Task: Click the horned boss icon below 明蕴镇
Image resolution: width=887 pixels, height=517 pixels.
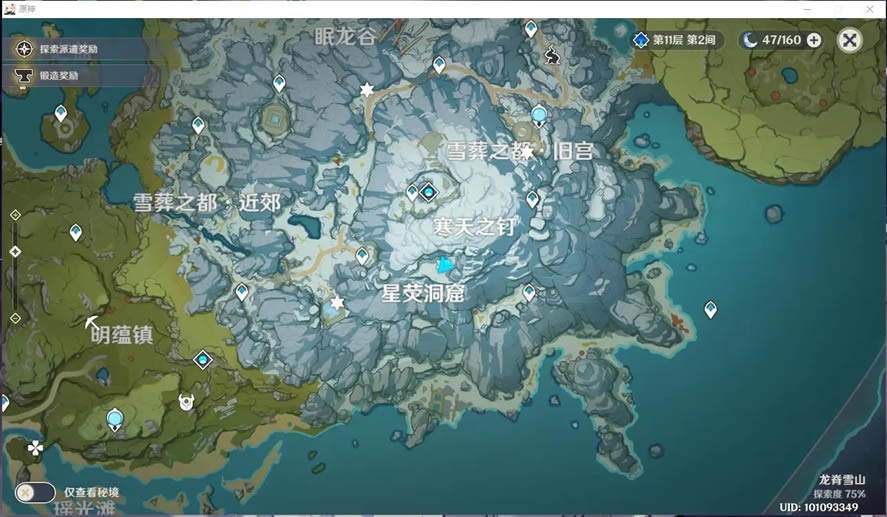Action: [x=186, y=402]
